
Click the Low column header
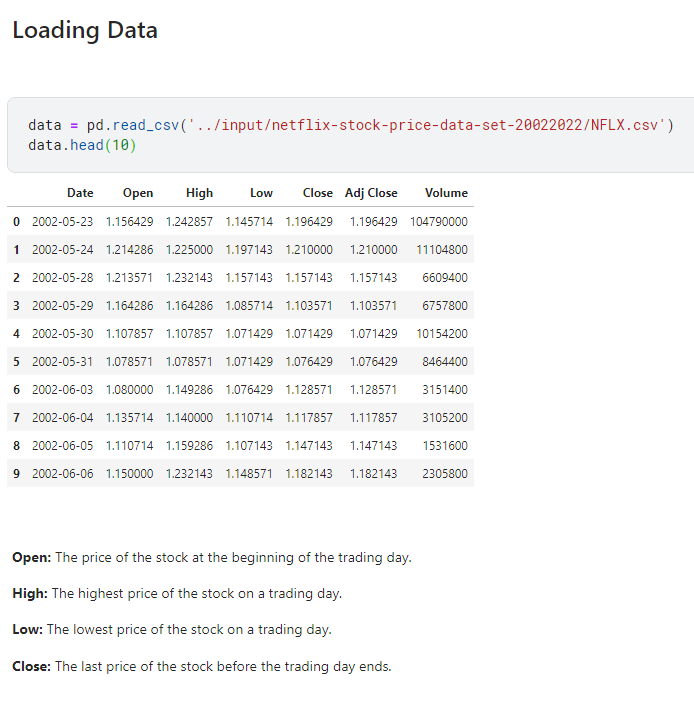coord(261,193)
